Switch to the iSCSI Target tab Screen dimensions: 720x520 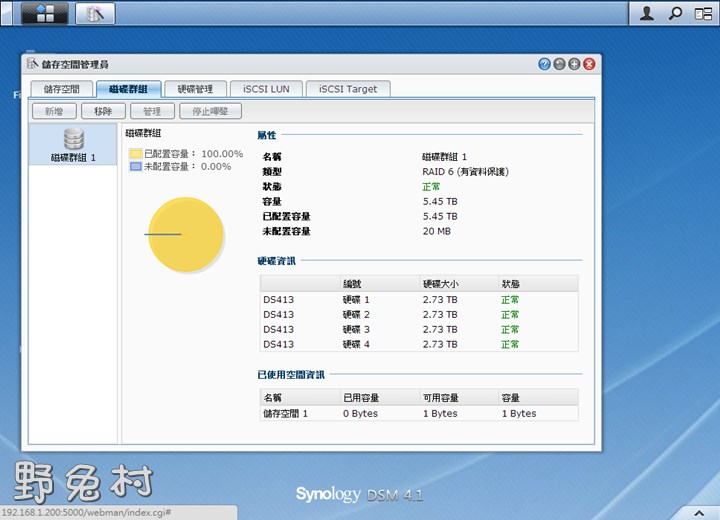[x=348, y=89]
